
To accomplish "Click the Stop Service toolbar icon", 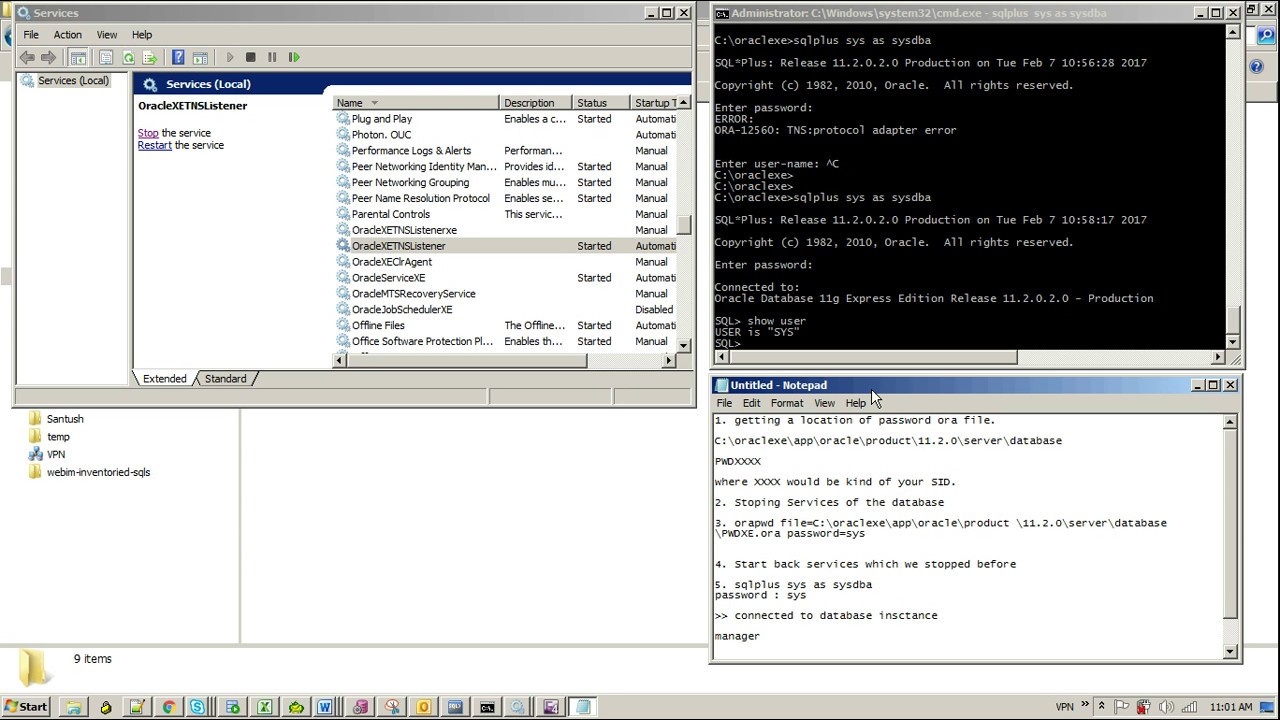I will pyautogui.click(x=251, y=58).
